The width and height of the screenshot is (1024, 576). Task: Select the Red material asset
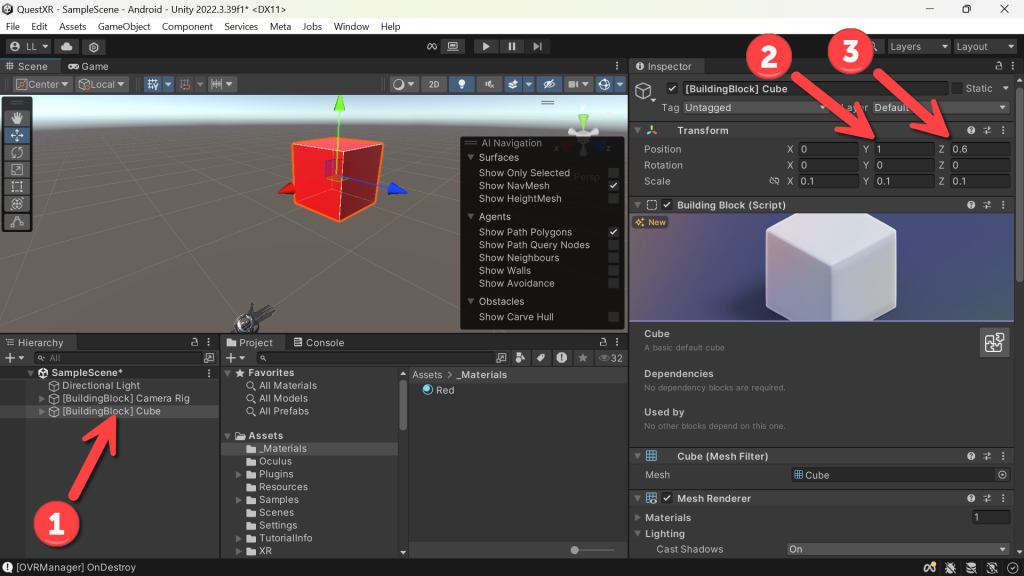(438, 390)
